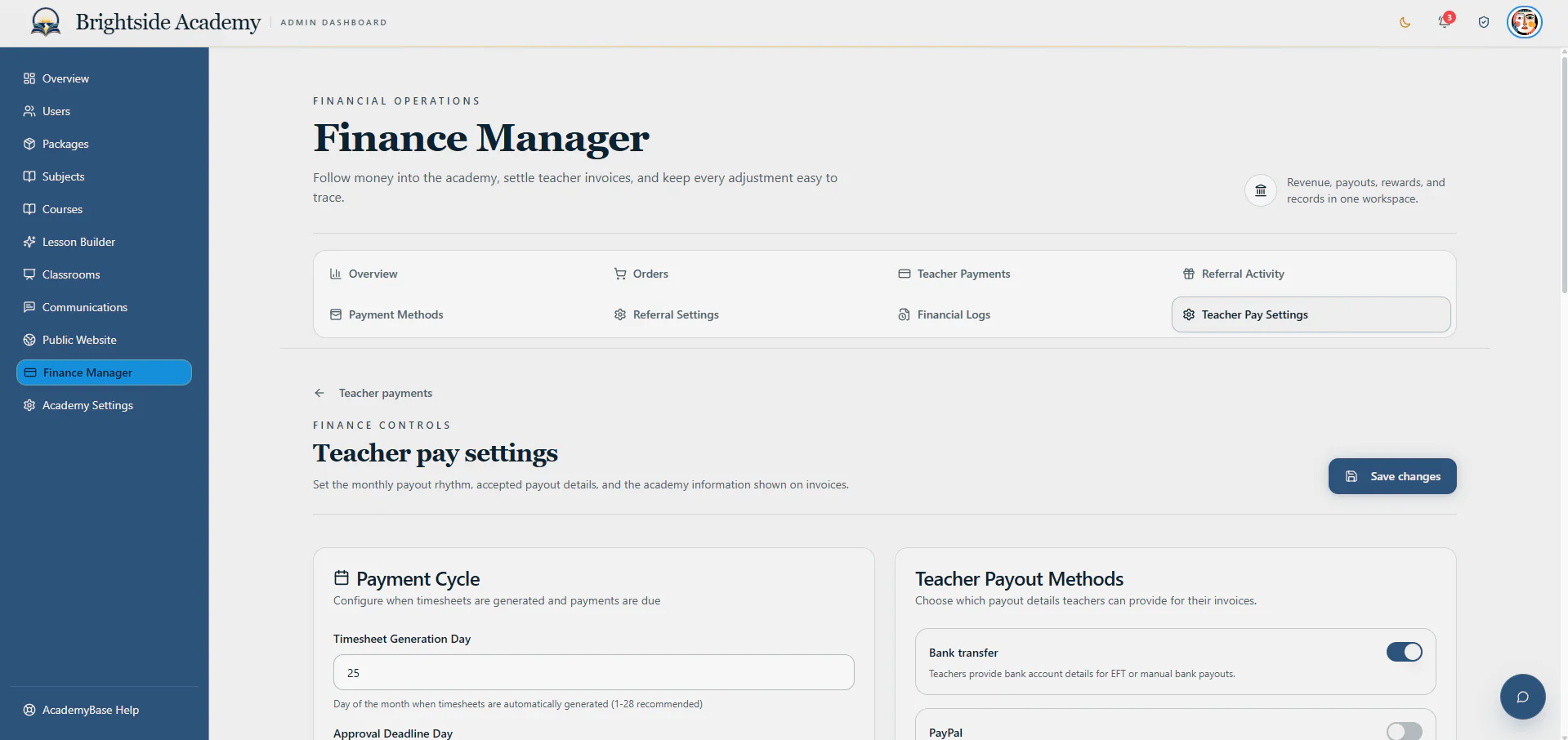Open the chat bubble floating button
The image size is (1568, 740).
(x=1522, y=697)
